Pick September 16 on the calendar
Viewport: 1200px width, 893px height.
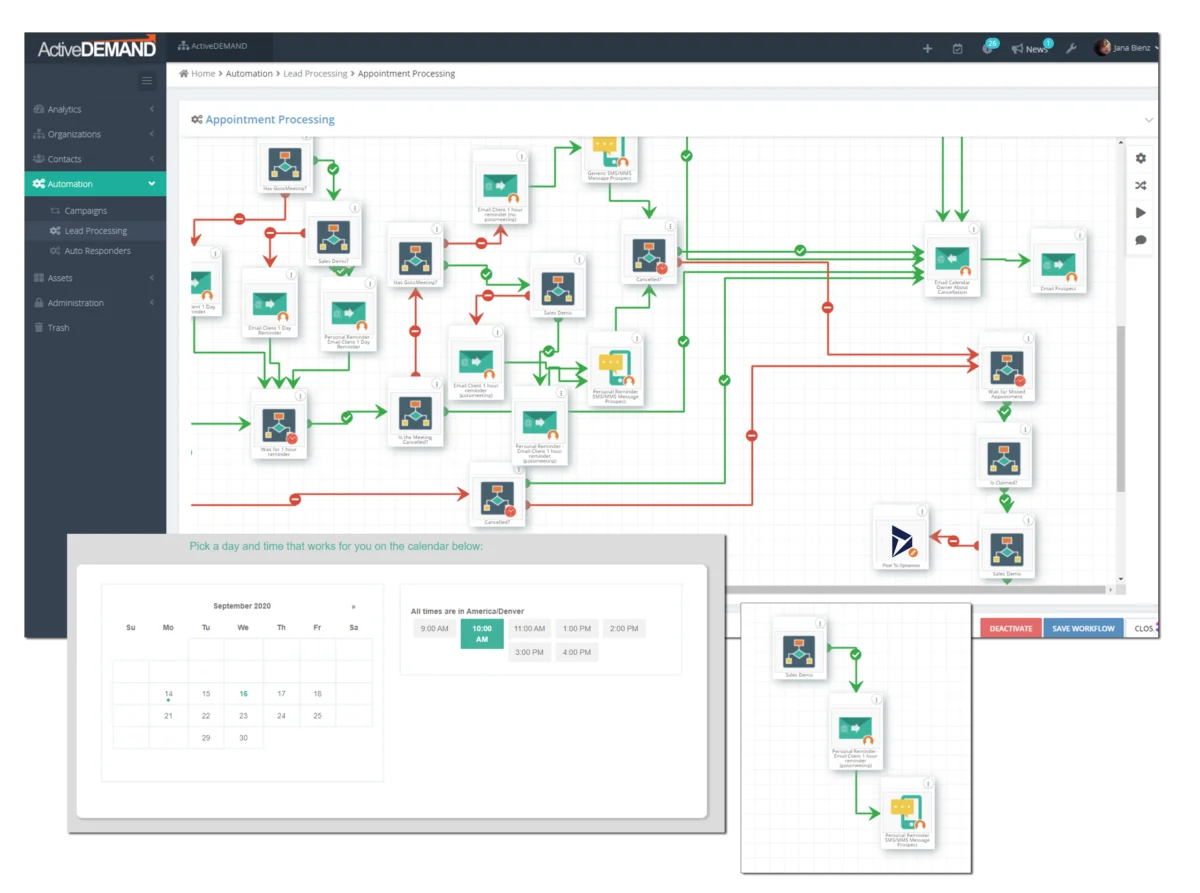pos(243,693)
